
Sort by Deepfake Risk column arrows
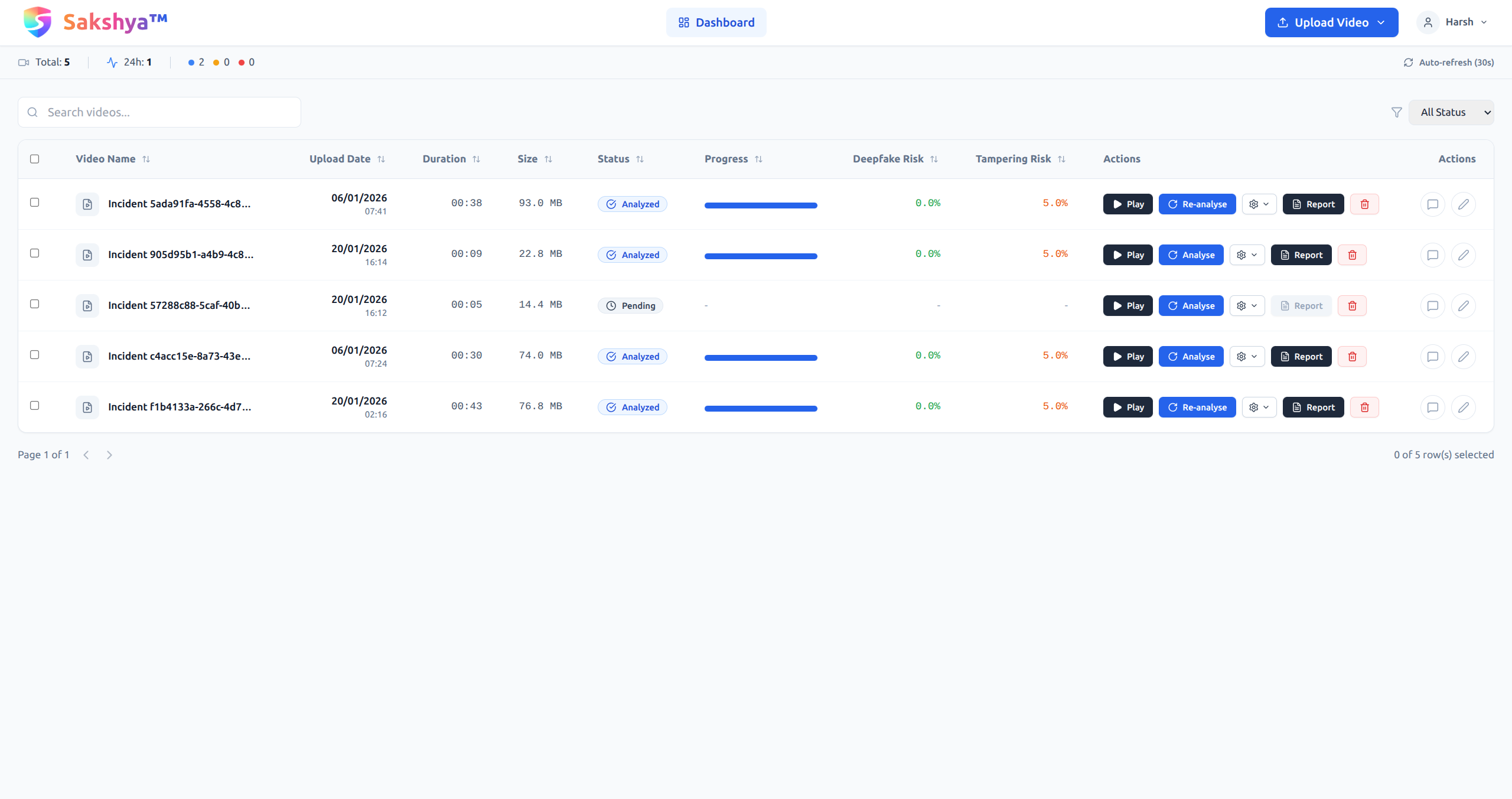coord(934,159)
